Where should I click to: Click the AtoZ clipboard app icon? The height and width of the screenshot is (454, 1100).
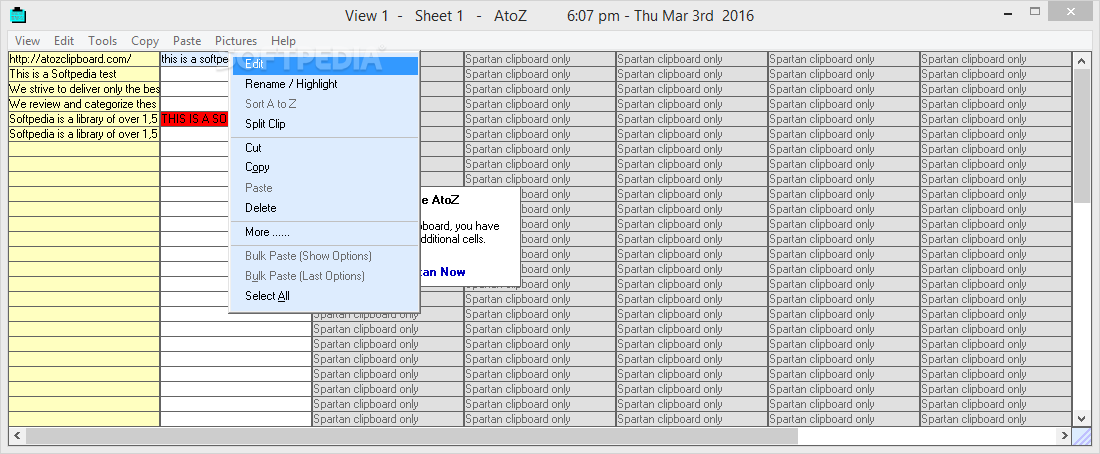[x=20, y=14]
